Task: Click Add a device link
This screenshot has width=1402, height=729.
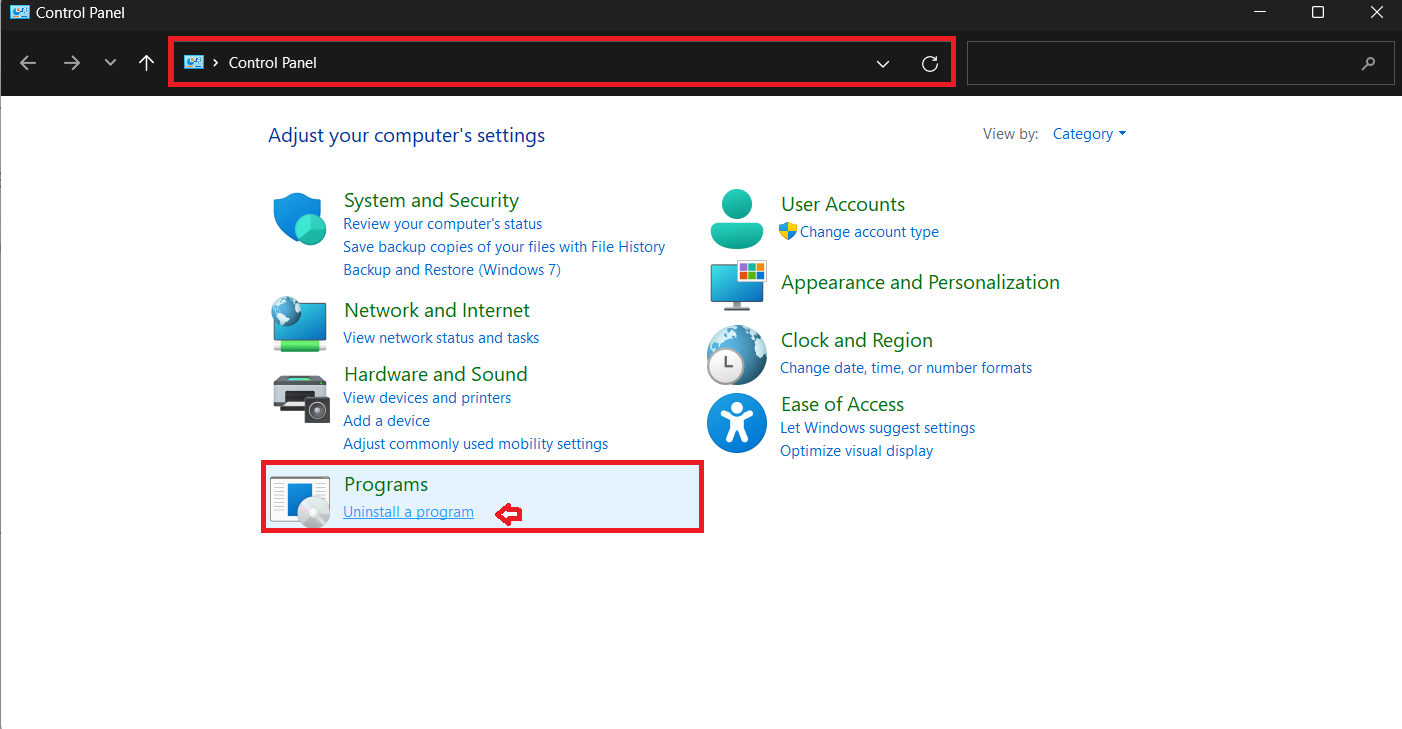Action: click(x=387, y=421)
